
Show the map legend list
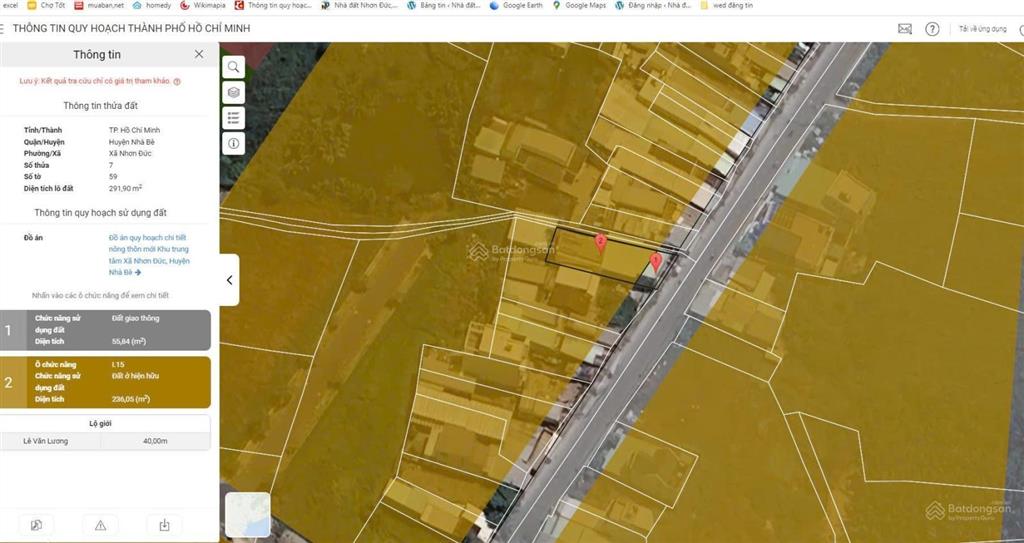[234, 118]
